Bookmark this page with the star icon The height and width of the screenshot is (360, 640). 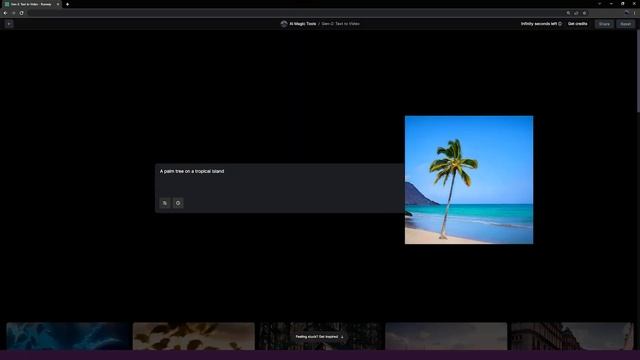tap(584, 13)
